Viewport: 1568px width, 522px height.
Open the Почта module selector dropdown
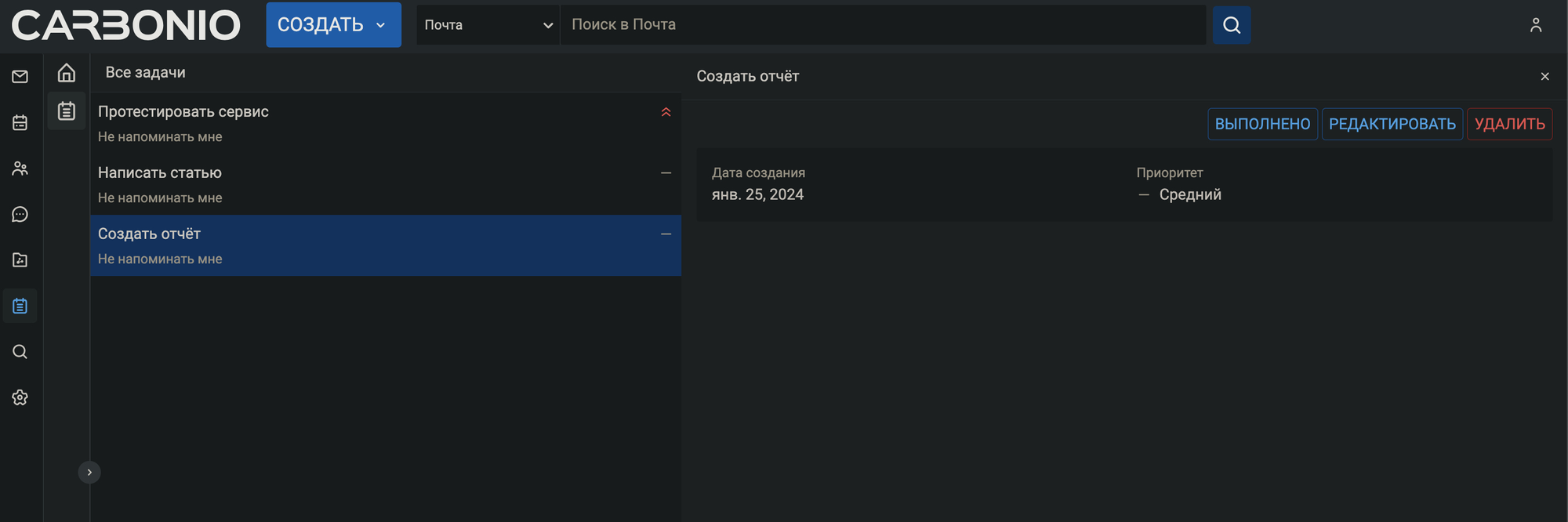[488, 25]
